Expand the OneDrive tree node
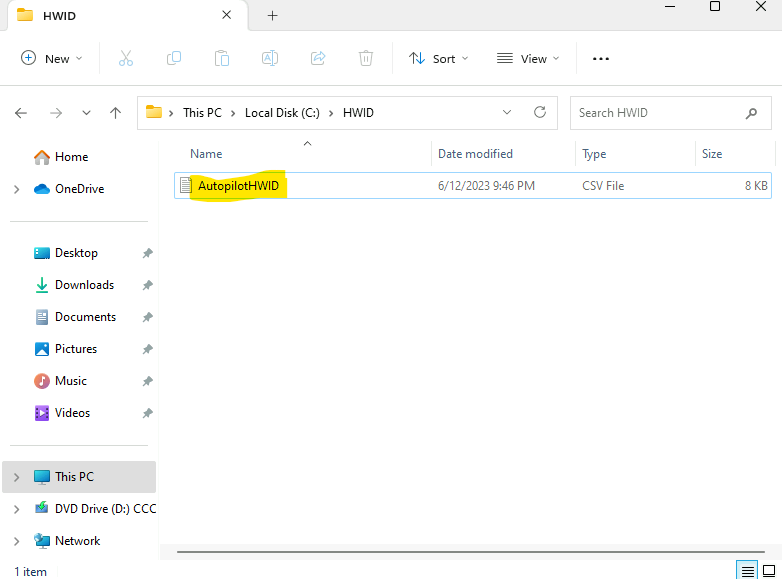Image resolution: width=782 pixels, height=579 pixels. point(16,190)
